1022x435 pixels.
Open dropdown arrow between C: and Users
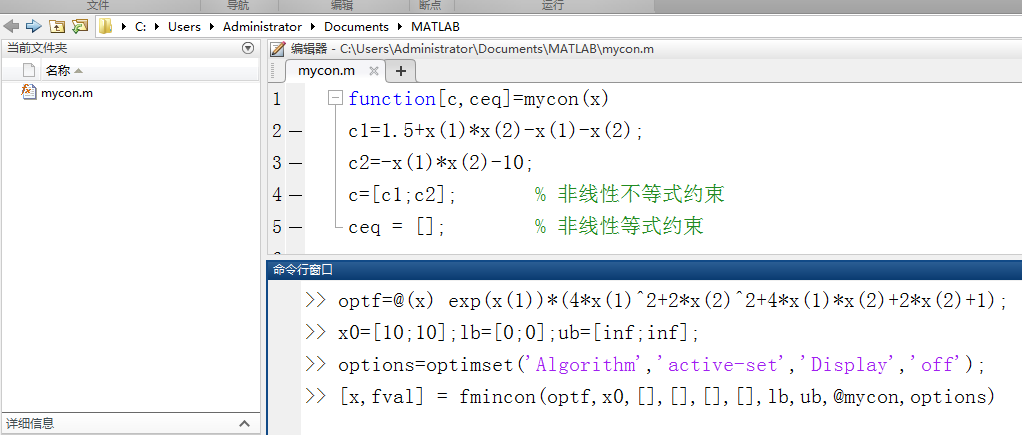pyautogui.click(x=157, y=27)
